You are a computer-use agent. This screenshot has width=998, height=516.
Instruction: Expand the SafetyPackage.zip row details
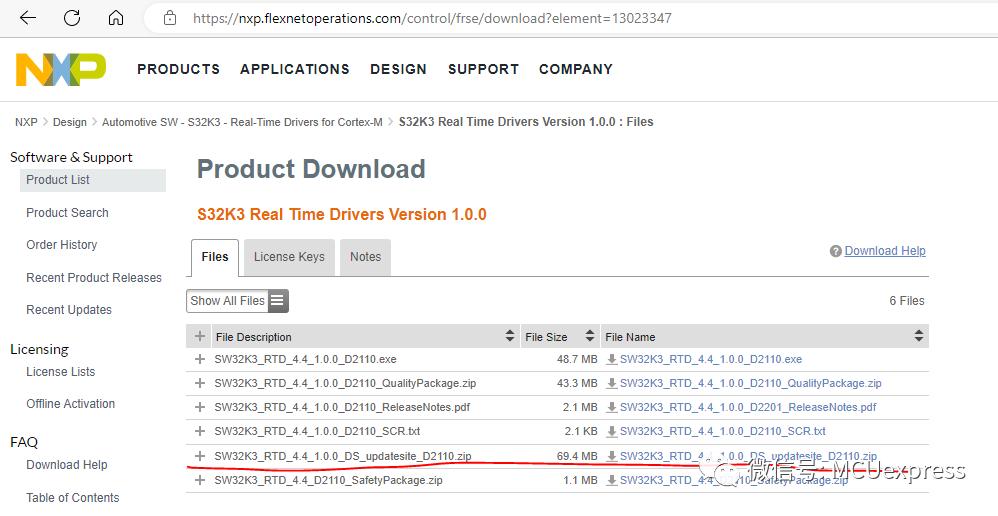[200, 480]
